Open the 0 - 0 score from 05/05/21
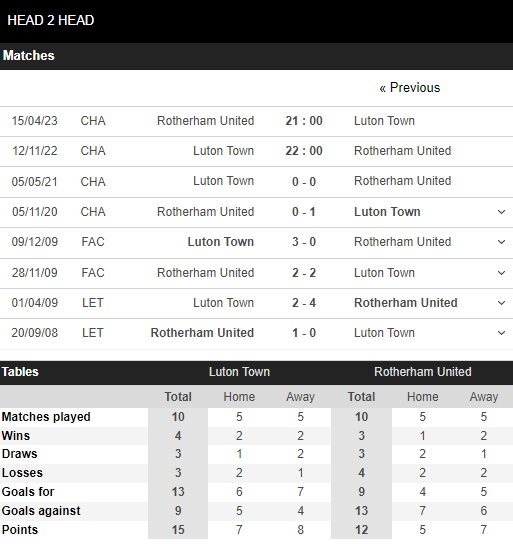513x557 pixels. 304,182
